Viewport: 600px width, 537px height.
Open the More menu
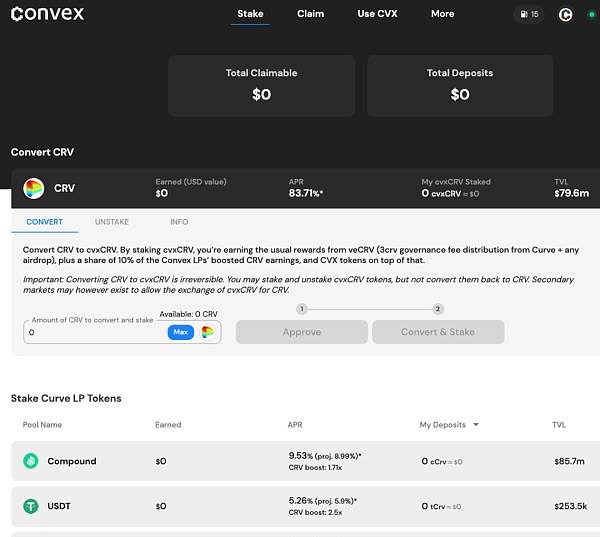[x=443, y=14]
